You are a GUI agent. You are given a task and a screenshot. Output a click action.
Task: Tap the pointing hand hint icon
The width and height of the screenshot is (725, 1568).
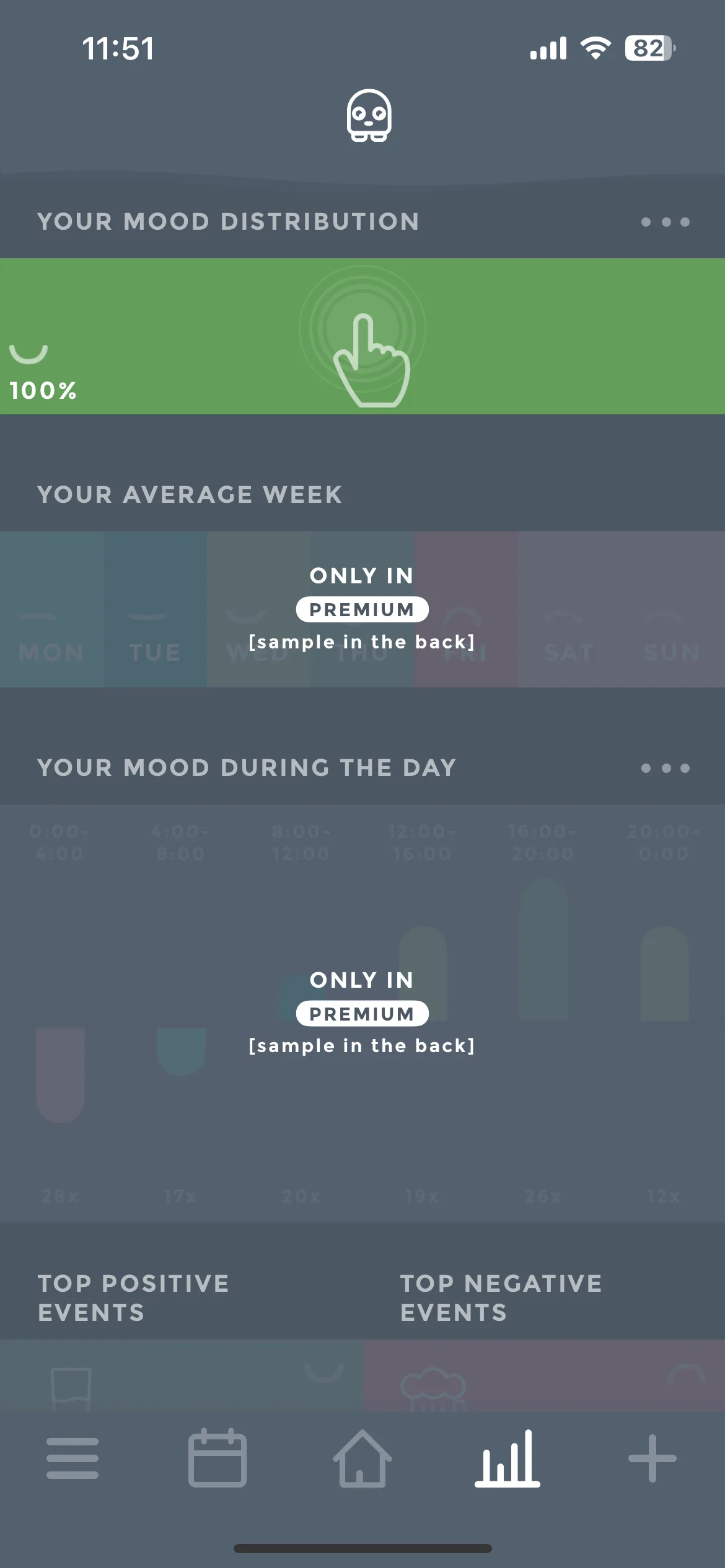[371, 360]
